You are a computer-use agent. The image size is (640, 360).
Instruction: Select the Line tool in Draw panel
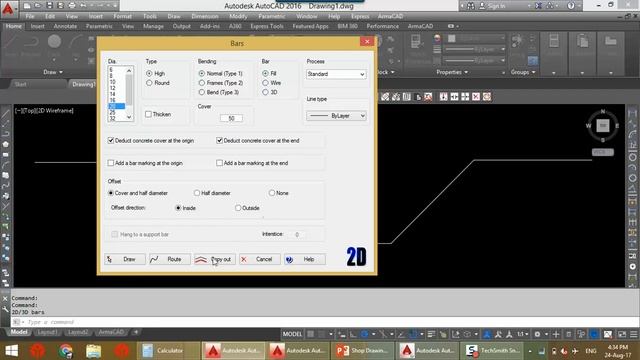pos(11,44)
